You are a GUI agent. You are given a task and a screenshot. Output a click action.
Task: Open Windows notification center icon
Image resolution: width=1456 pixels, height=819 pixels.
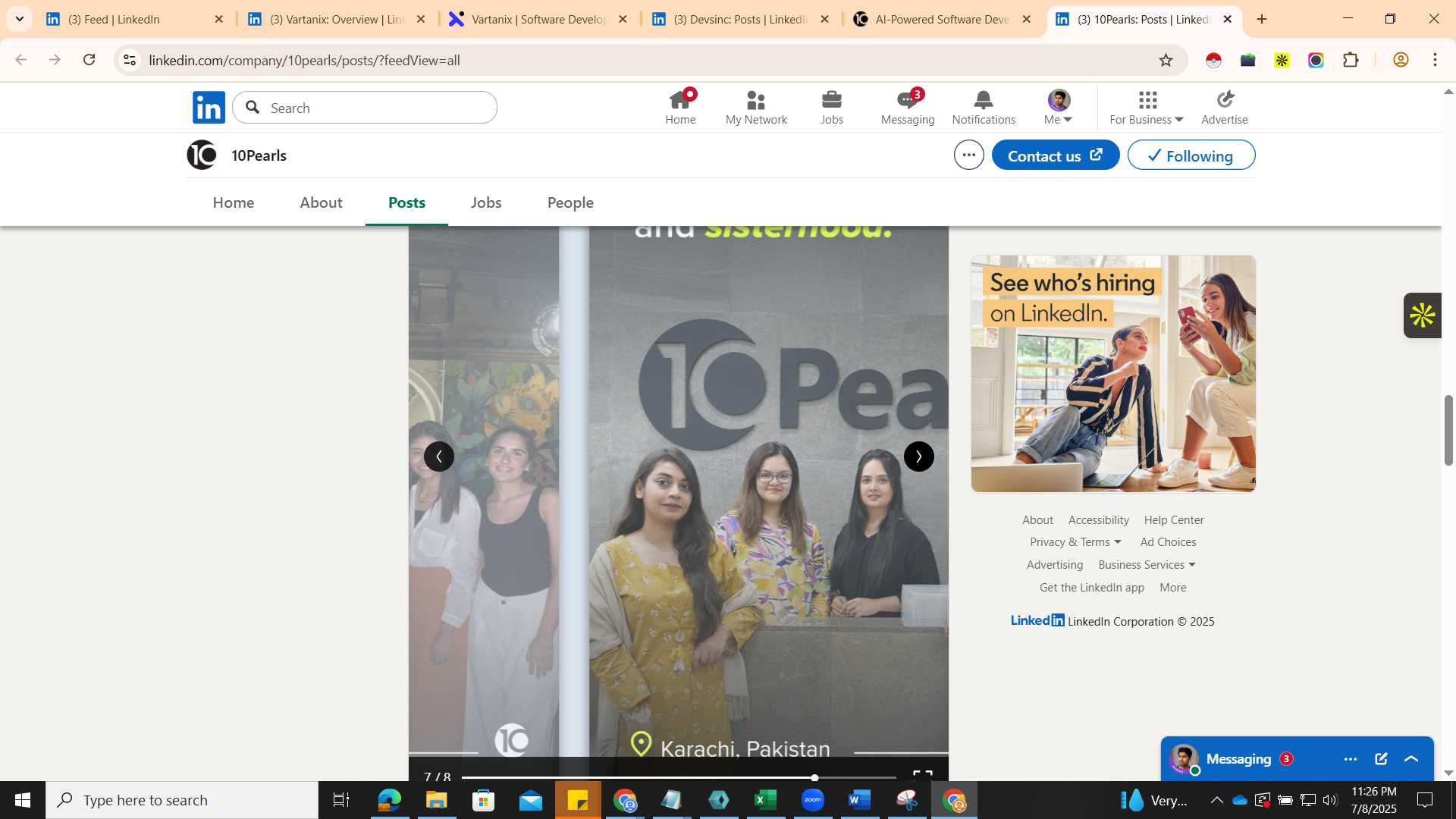pos(1425,800)
